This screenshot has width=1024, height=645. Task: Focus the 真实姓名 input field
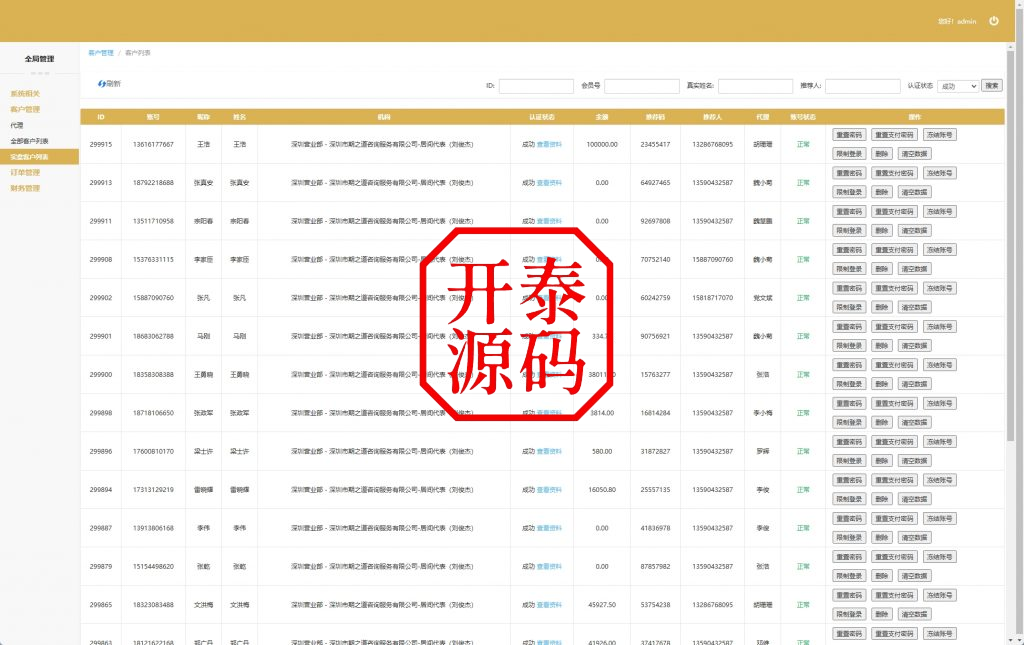tap(755, 86)
